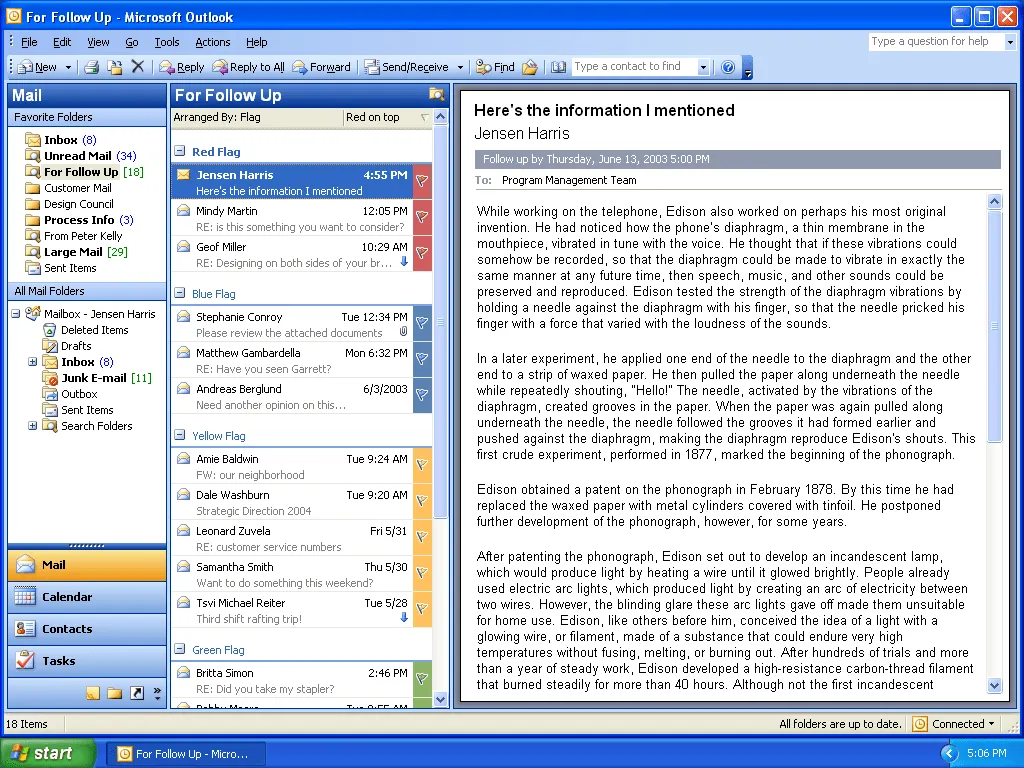
Task: Open the New button dropdown arrow
Action: 68,67
